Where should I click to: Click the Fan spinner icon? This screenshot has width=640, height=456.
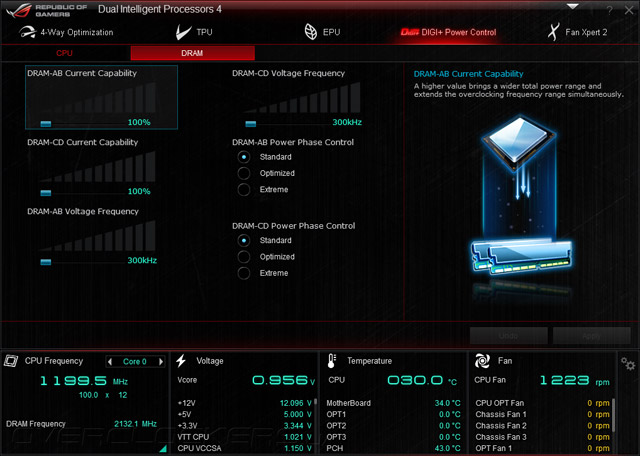click(482, 361)
